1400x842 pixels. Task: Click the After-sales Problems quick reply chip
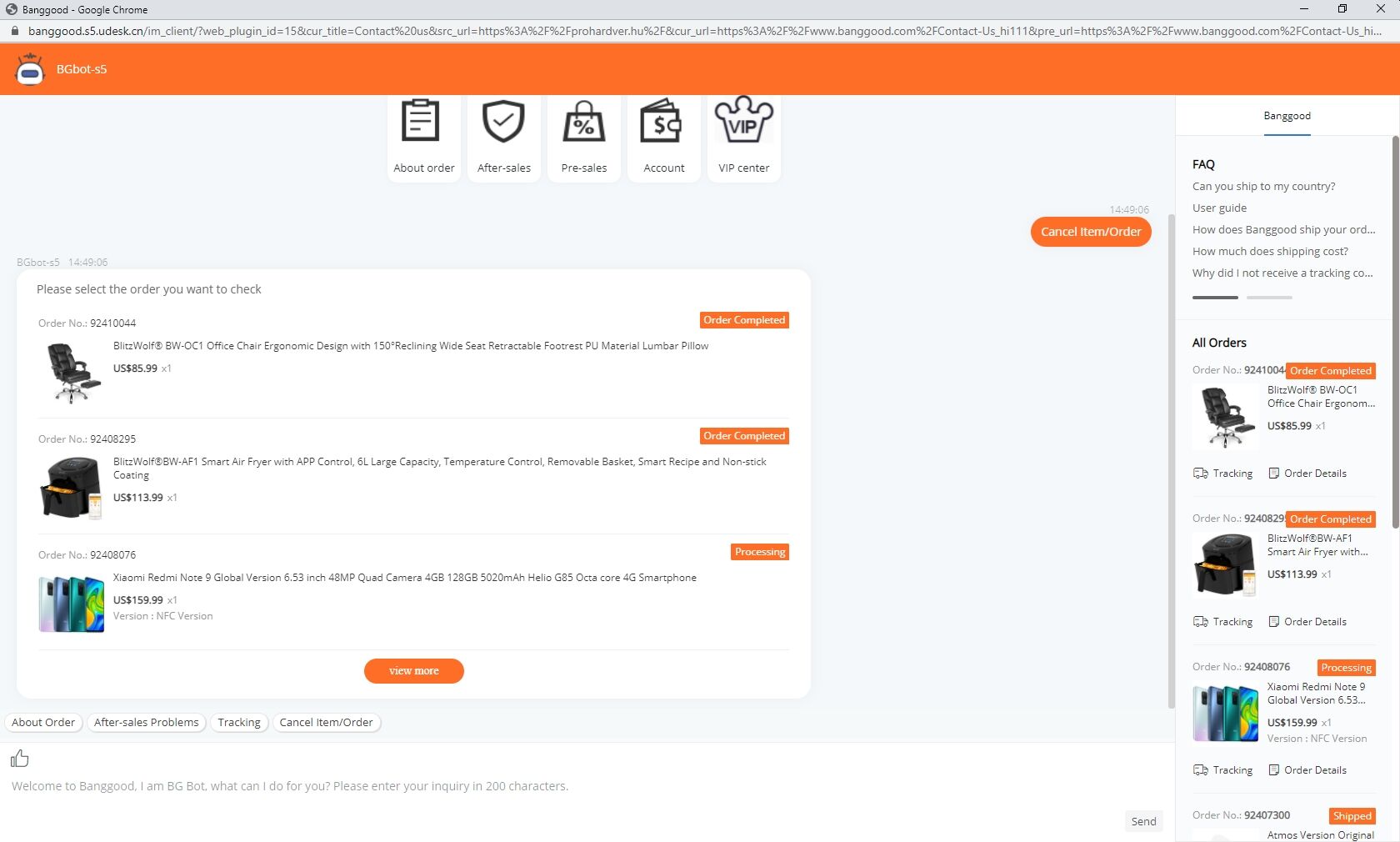(x=147, y=723)
